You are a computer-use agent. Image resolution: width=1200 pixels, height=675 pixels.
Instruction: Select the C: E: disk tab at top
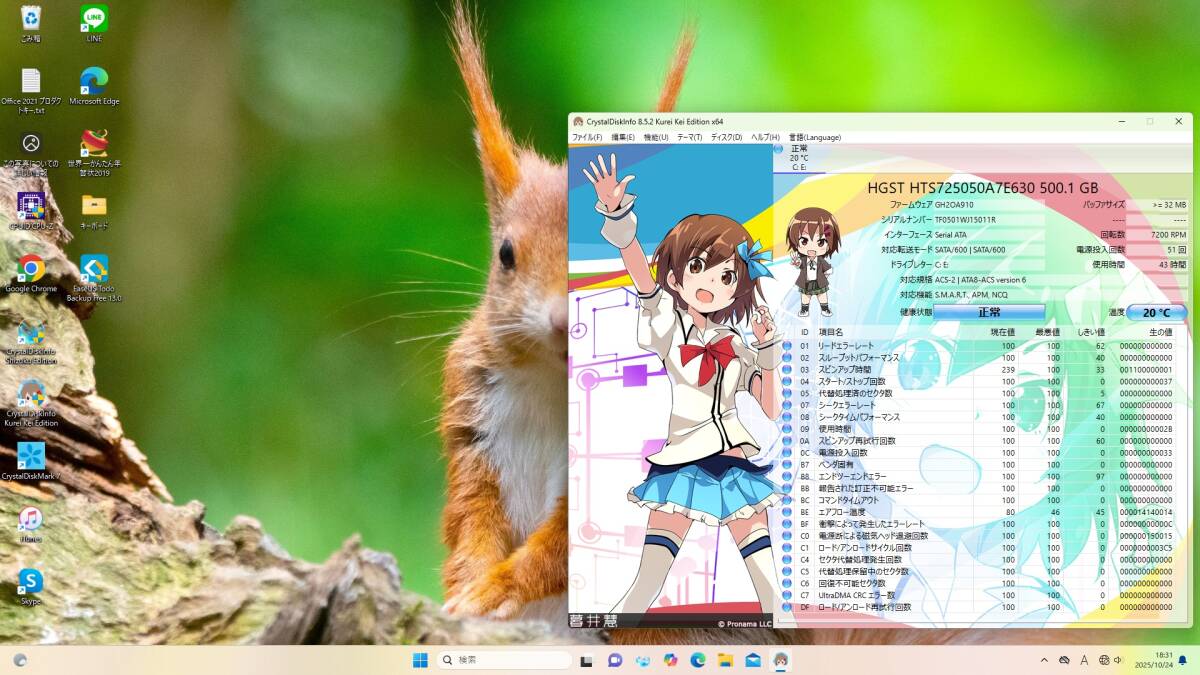[798, 158]
